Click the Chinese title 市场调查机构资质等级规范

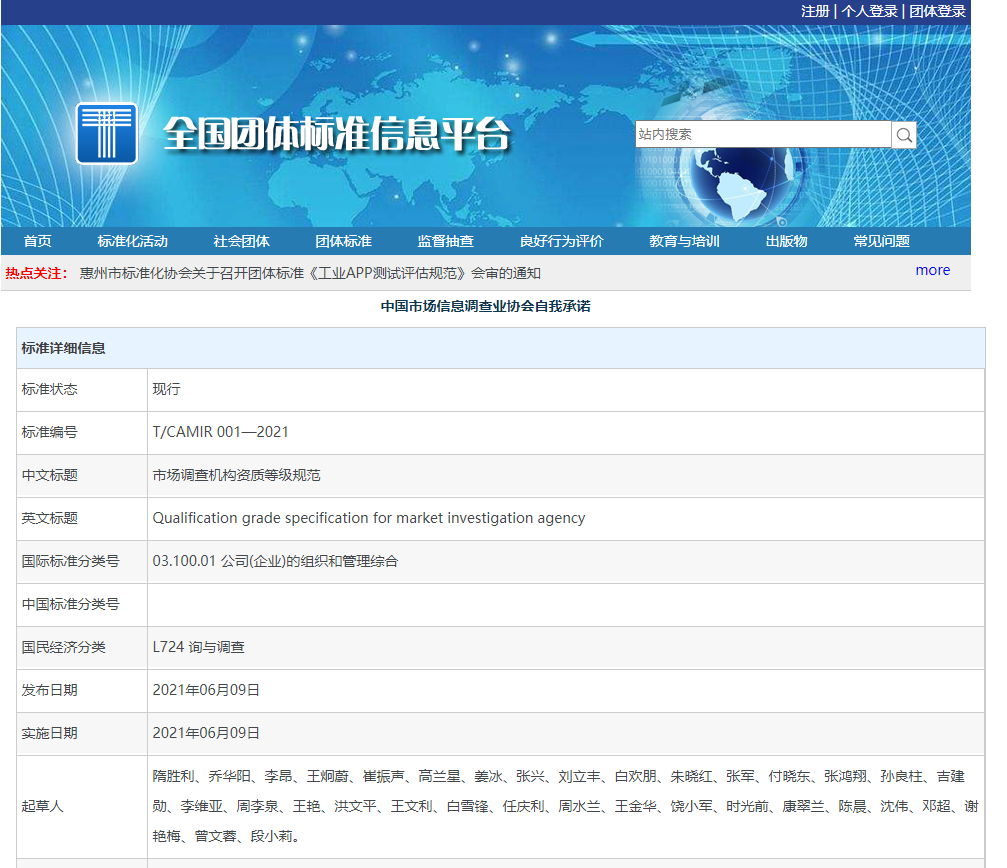pos(236,475)
